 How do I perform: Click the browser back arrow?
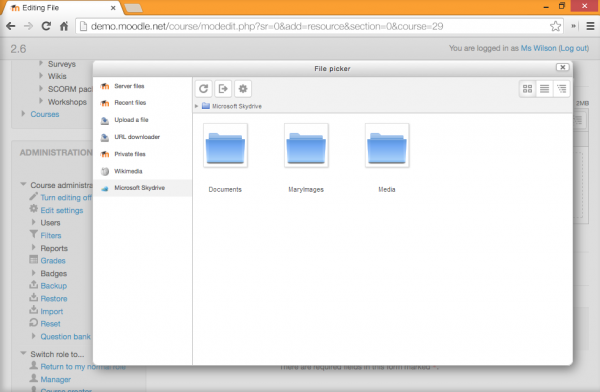coord(11,26)
